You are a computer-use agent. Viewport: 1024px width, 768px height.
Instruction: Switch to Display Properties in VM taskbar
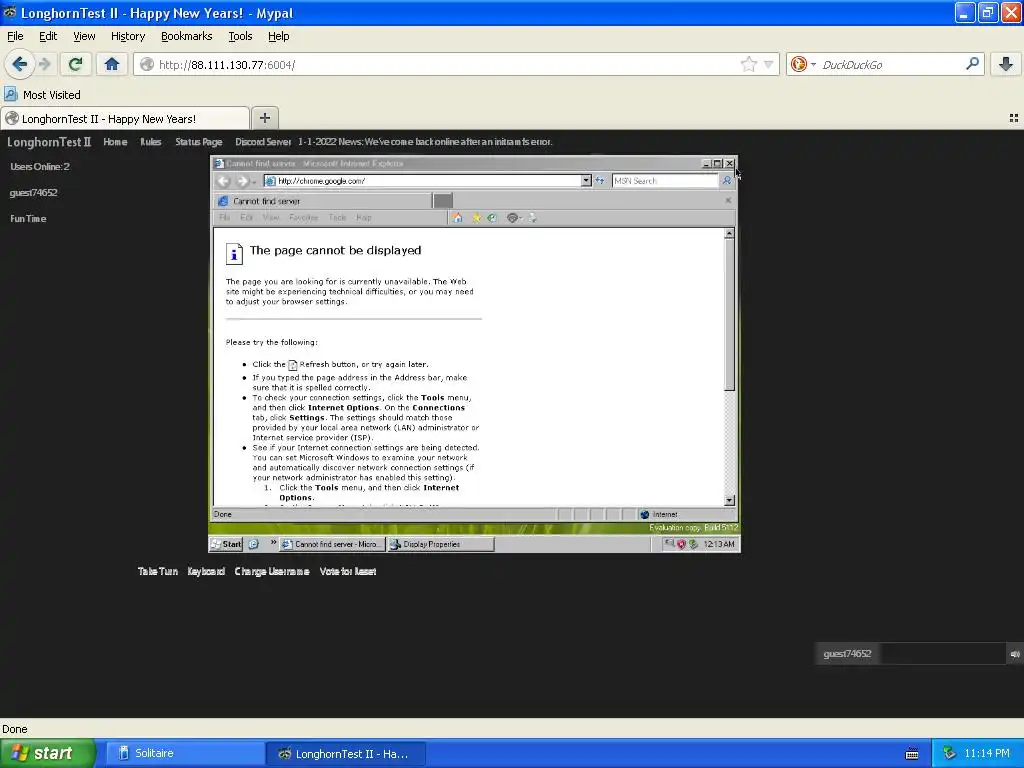tap(441, 544)
